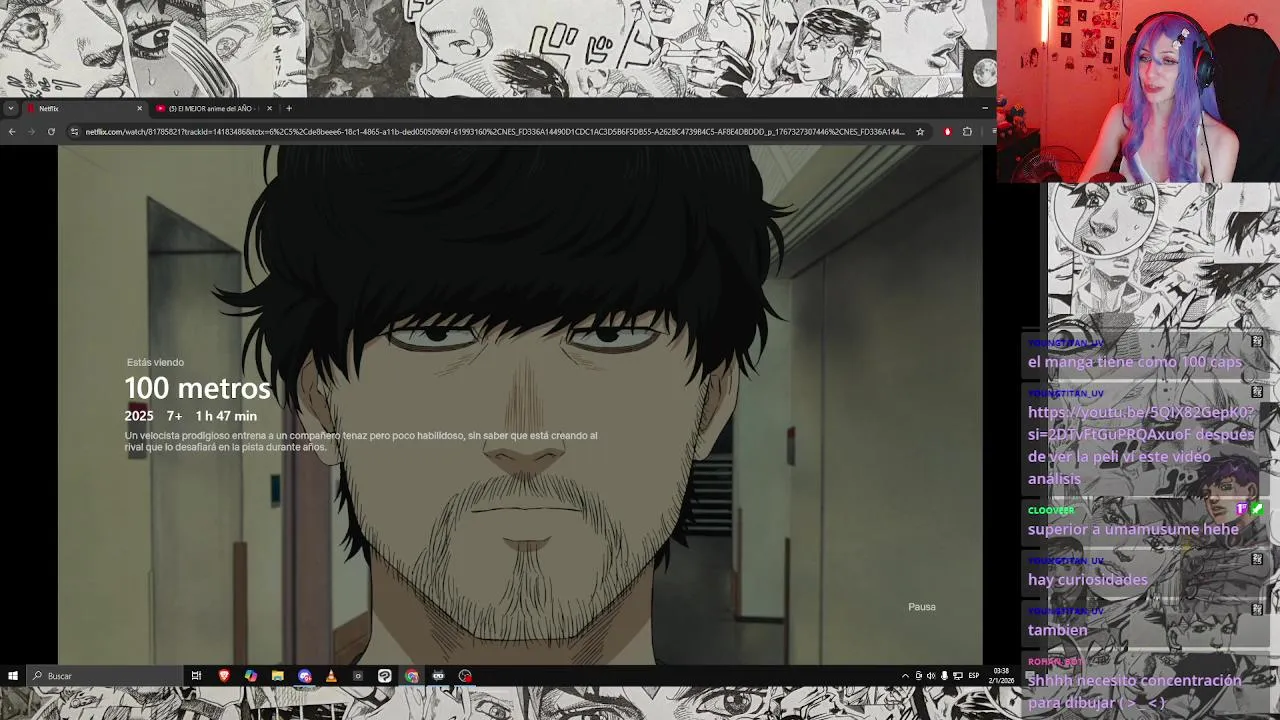Click the red extension icon in toolbar

point(947,131)
